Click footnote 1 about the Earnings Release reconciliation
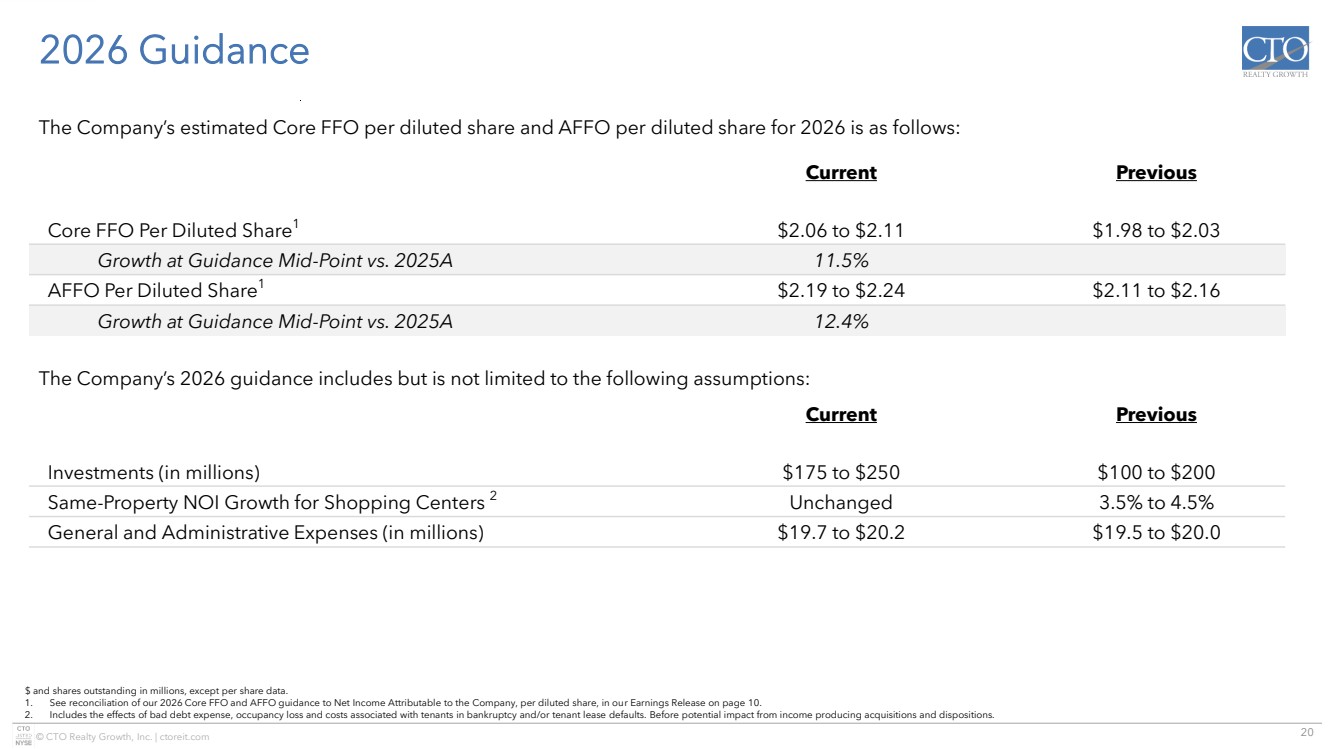 [x=400, y=702]
